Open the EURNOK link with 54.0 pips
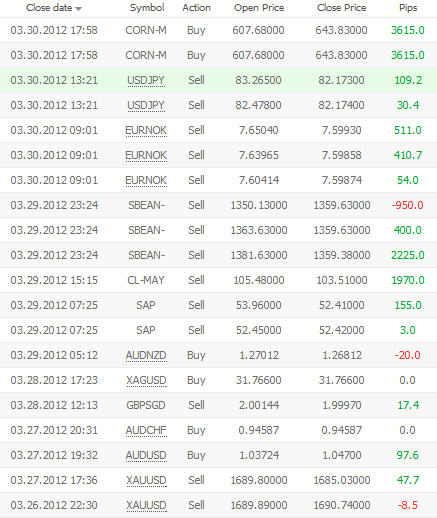 [x=146, y=180]
